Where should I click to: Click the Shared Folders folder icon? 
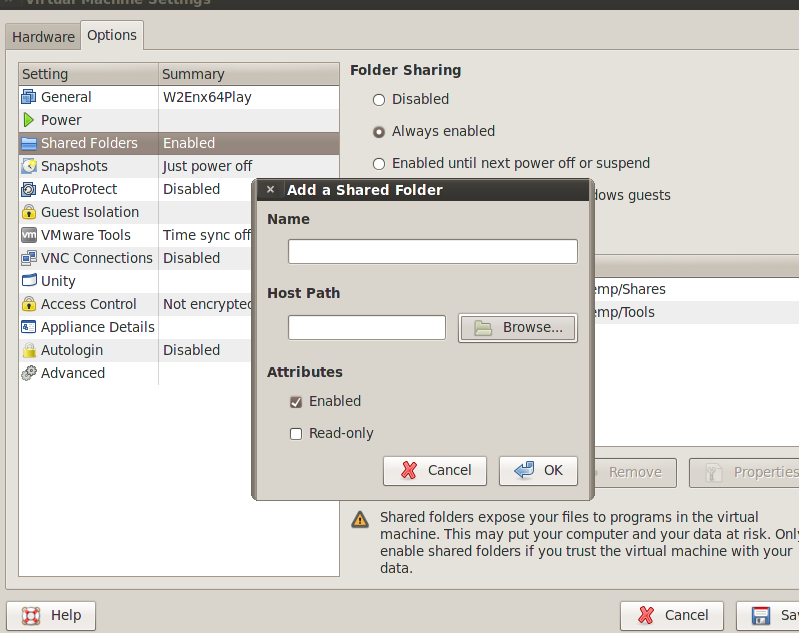(x=29, y=143)
